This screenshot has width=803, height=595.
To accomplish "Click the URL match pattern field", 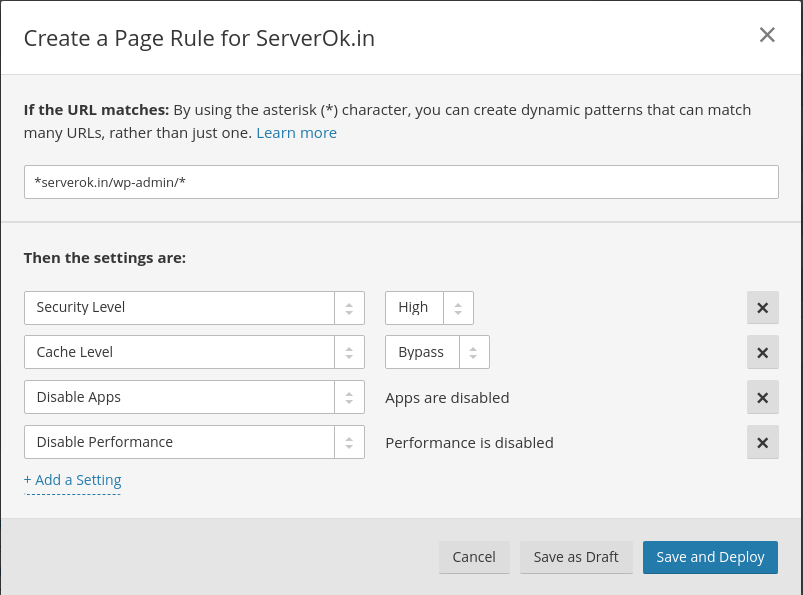I will [x=400, y=182].
